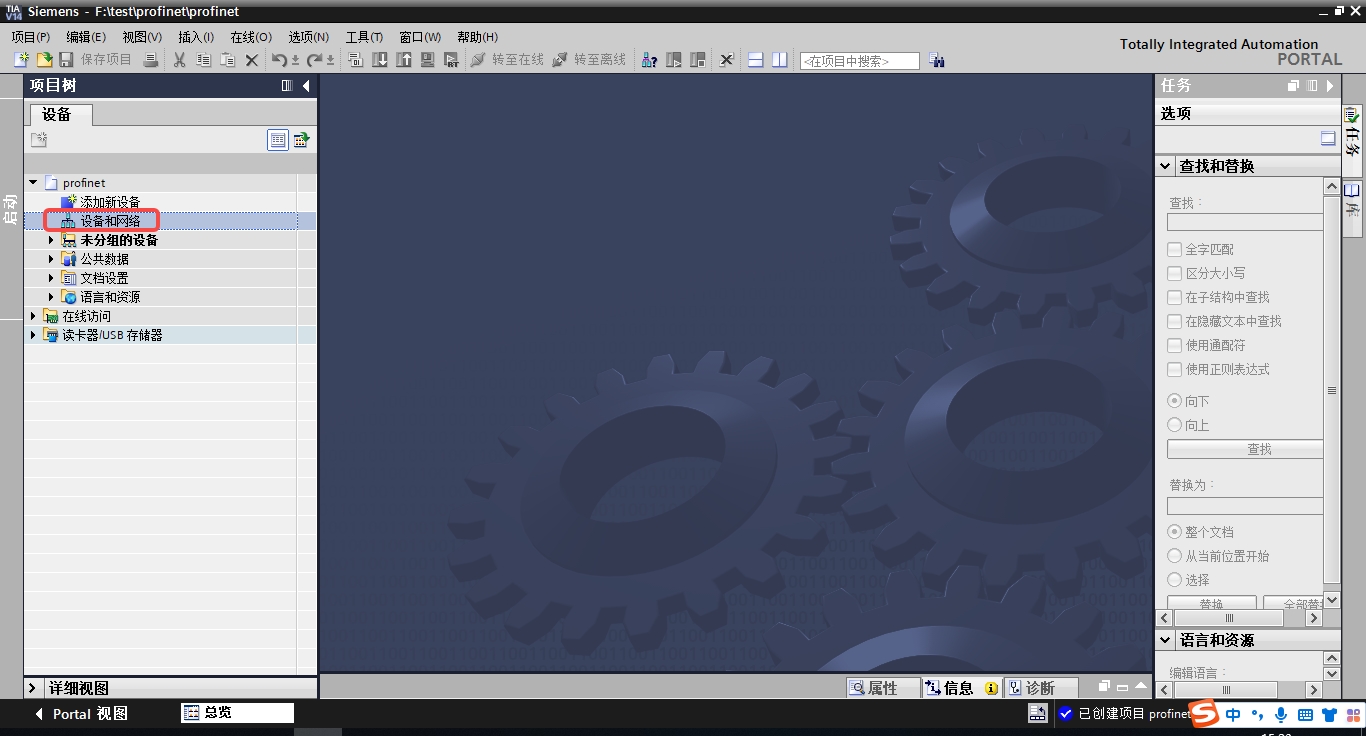Click the save project disk icon
This screenshot has height=736, width=1366.
tap(66, 60)
